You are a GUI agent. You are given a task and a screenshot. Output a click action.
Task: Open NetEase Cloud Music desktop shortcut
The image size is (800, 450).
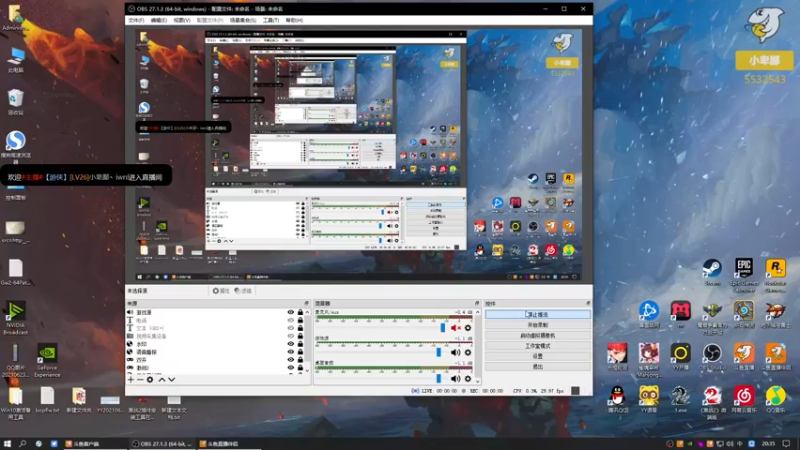point(744,399)
